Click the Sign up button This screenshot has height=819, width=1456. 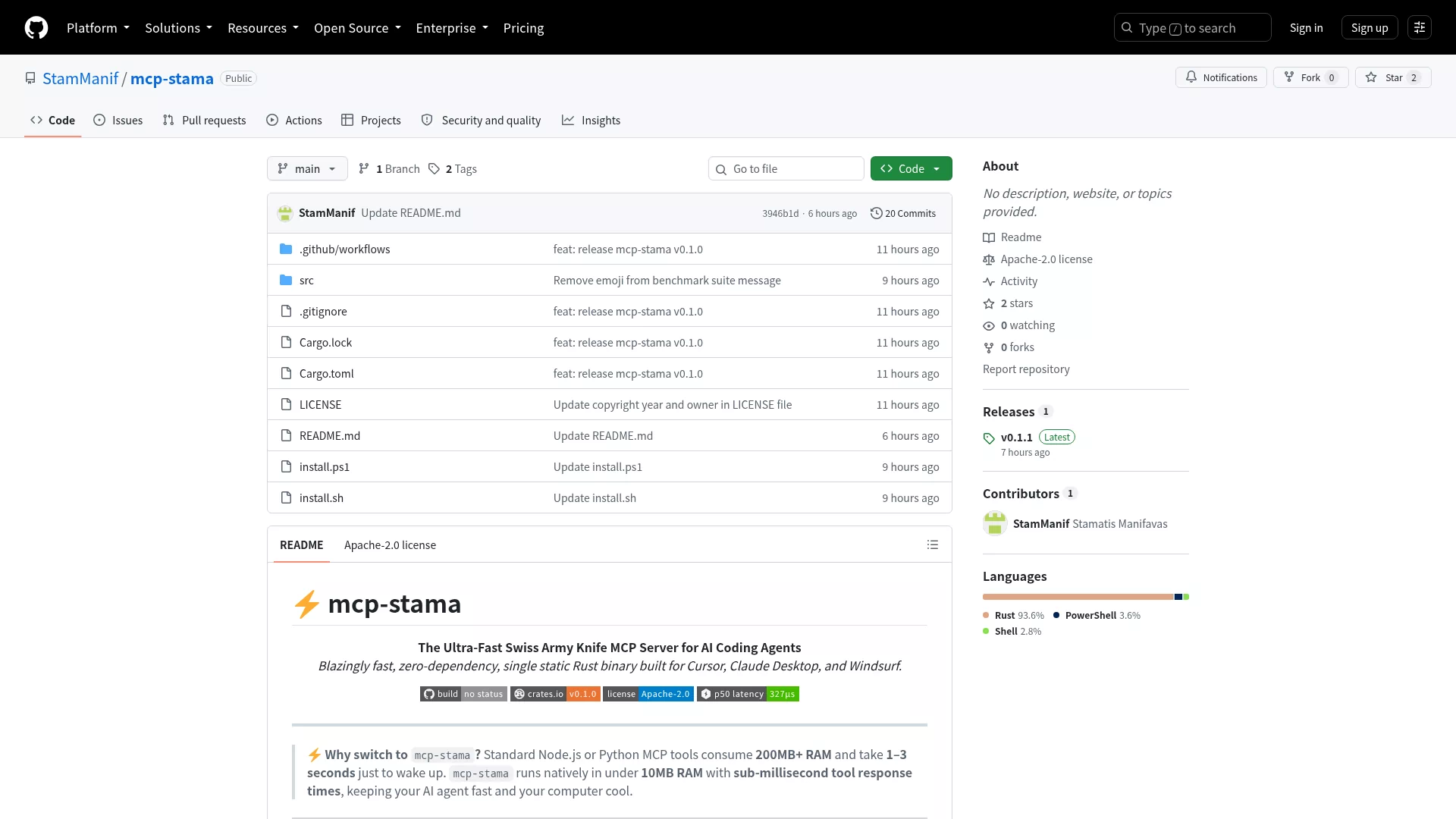[x=1370, y=27]
